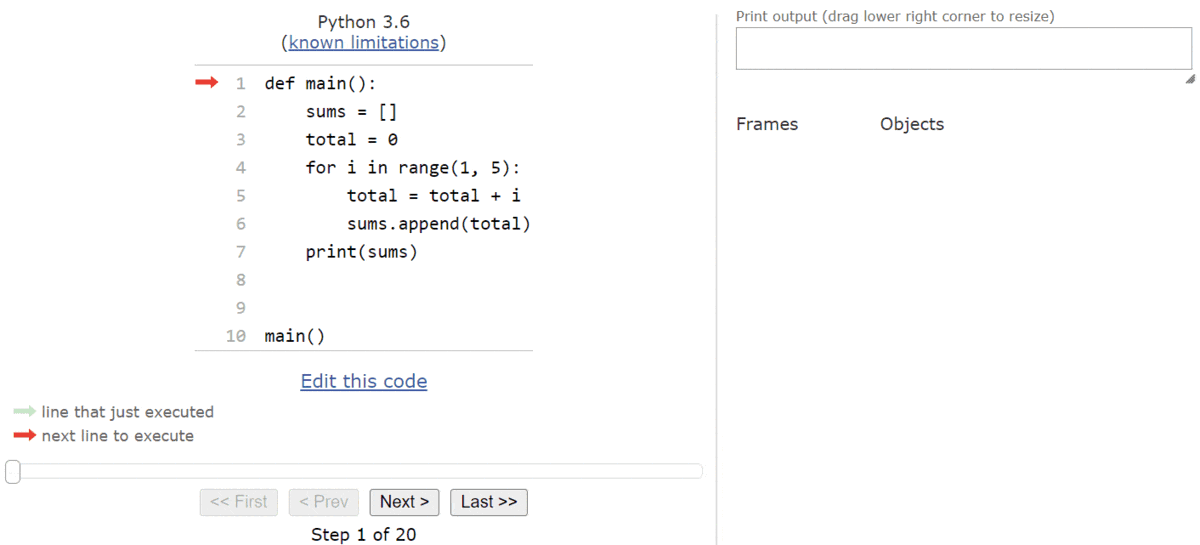Click the Objects heading
The width and height of the screenshot is (1200, 545).
(x=912, y=124)
